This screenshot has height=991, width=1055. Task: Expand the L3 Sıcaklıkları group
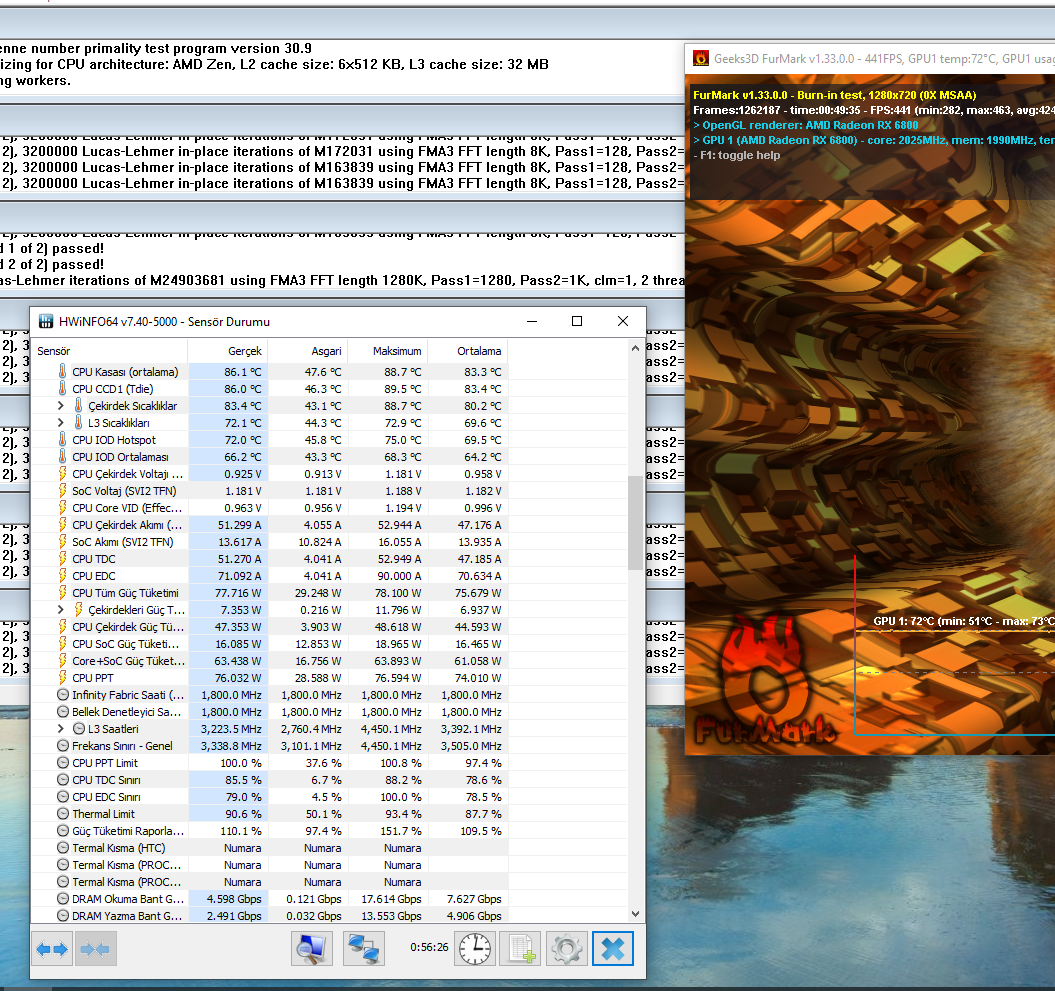tap(61, 423)
